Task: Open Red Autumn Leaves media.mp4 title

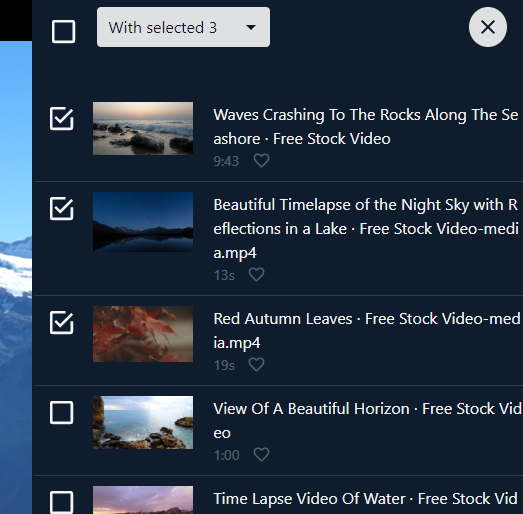Action: click(367, 331)
